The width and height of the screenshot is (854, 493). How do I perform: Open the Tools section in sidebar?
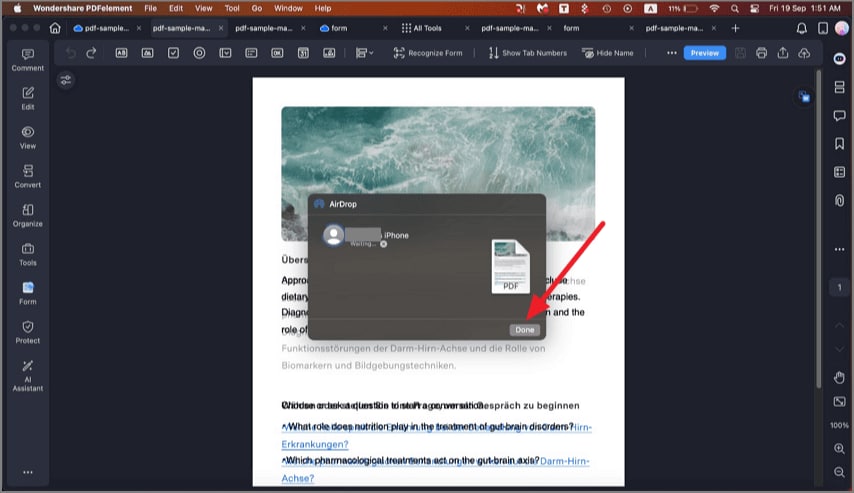(x=28, y=254)
